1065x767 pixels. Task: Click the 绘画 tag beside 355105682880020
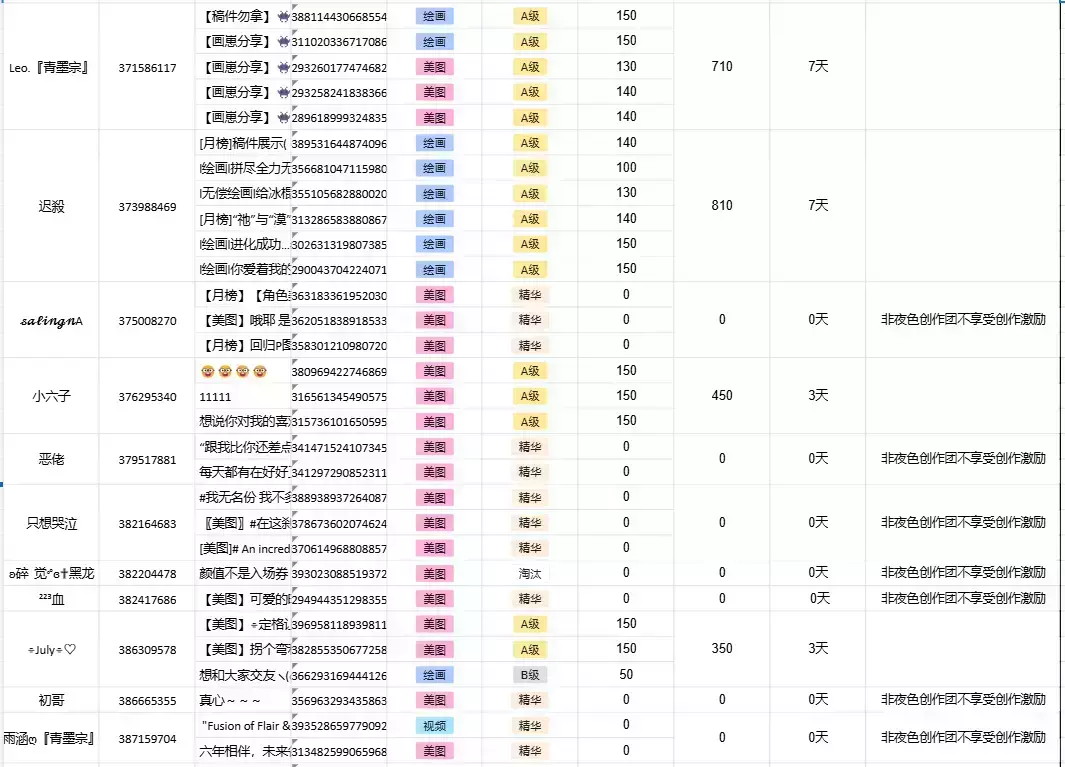(x=435, y=194)
